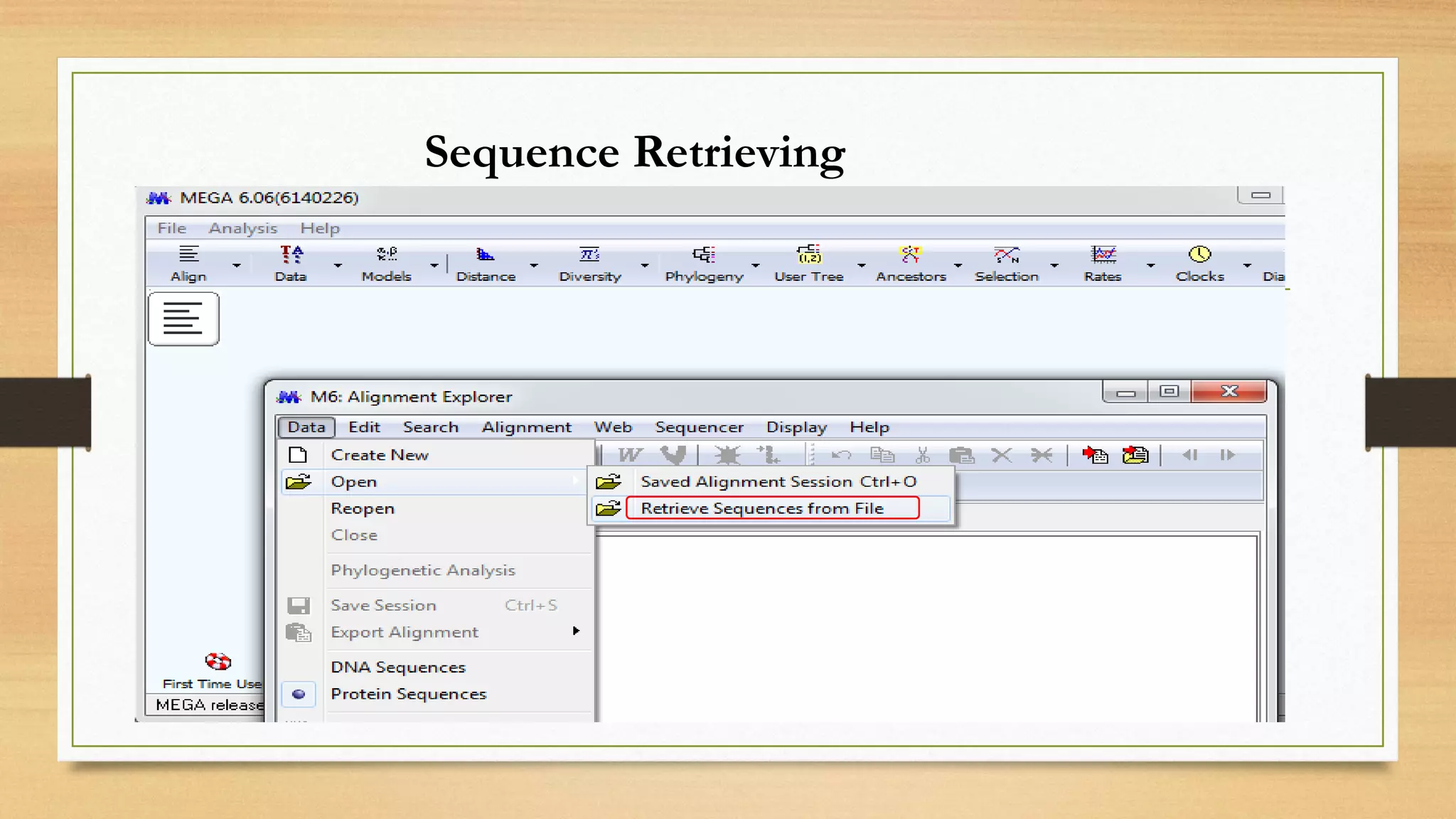
Task: Click the Rates toolbar icon
Action: click(x=1103, y=255)
